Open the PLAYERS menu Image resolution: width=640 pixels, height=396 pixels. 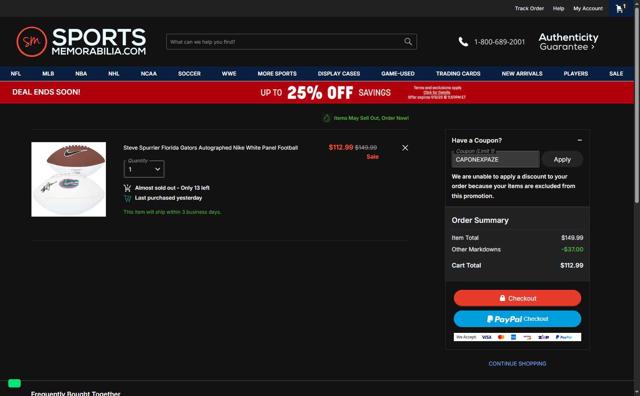(x=576, y=73)
